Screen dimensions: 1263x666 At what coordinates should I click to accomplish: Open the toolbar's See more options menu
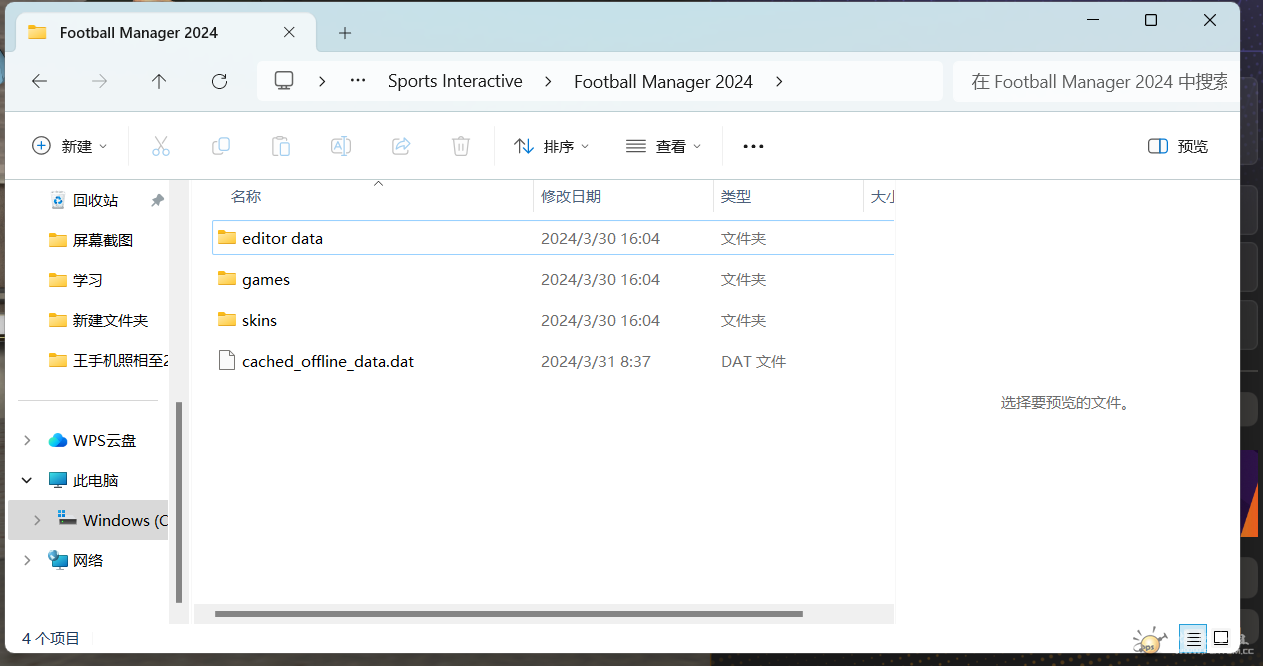tap(753, 146)
